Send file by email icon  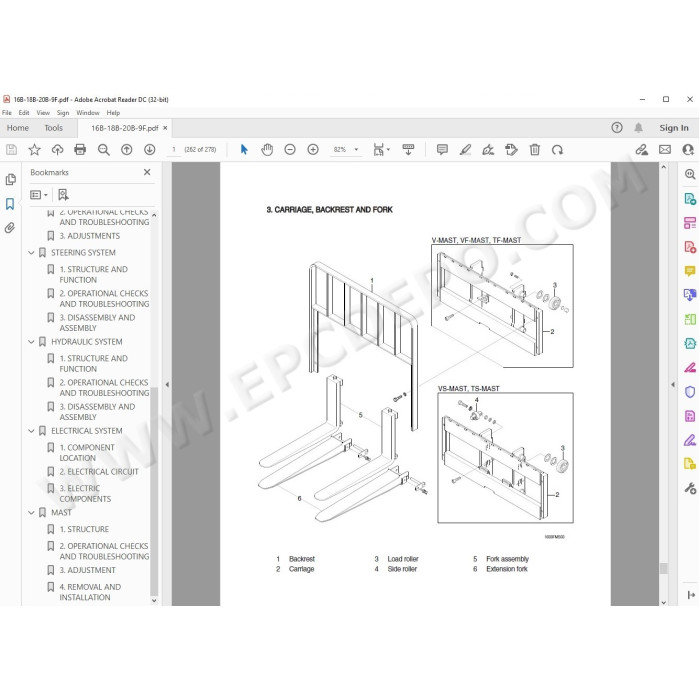pos(665,150)
